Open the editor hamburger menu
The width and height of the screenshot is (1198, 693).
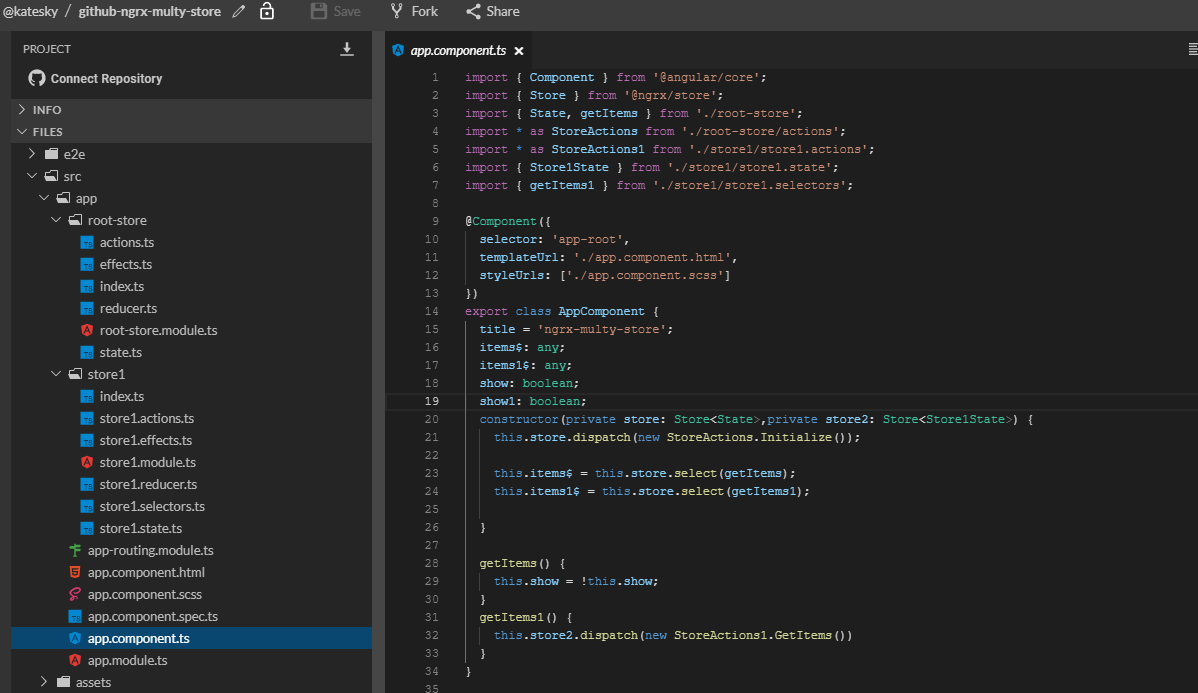coord(1190,47)
